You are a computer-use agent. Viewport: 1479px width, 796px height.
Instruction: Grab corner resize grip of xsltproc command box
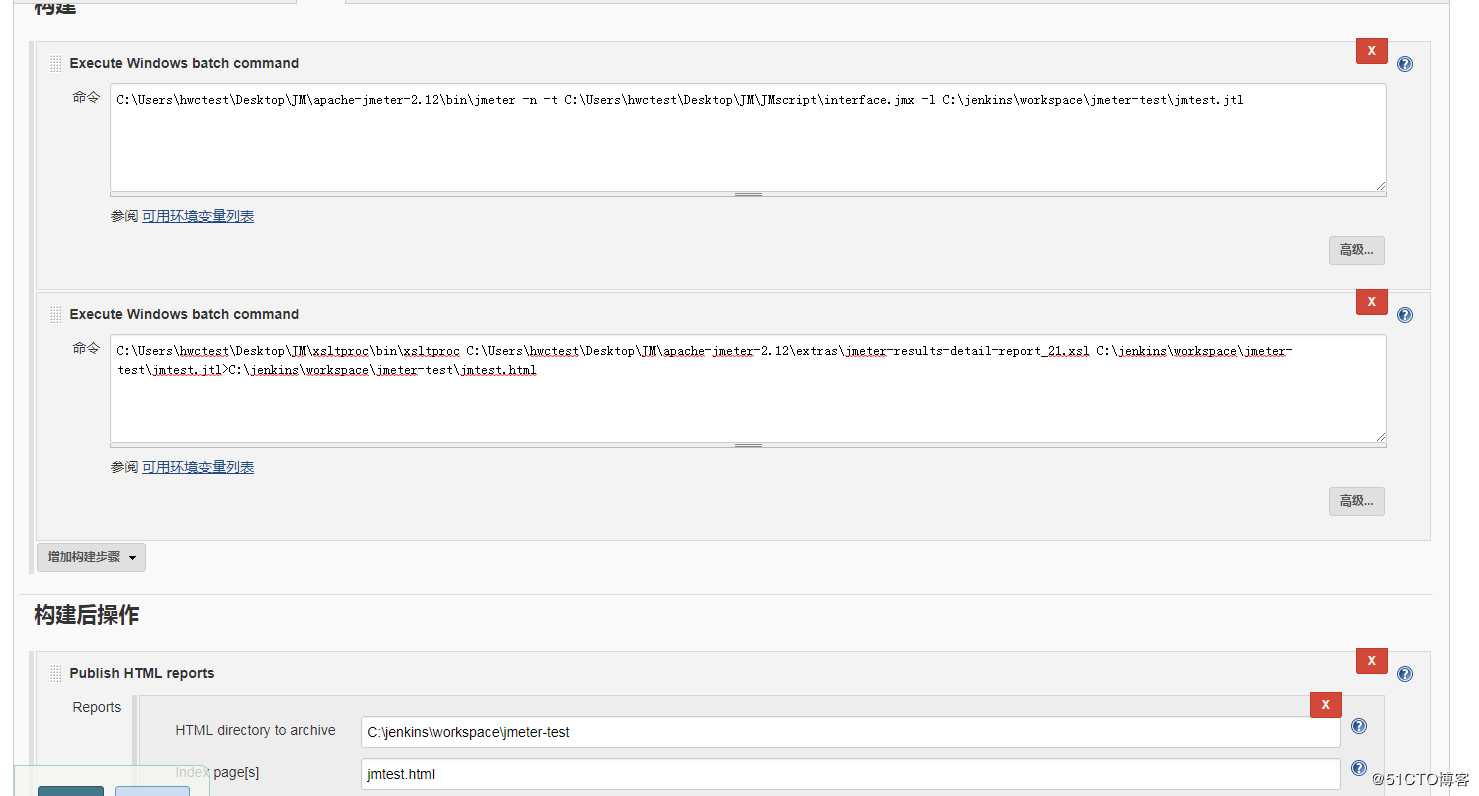point(1381,437)
